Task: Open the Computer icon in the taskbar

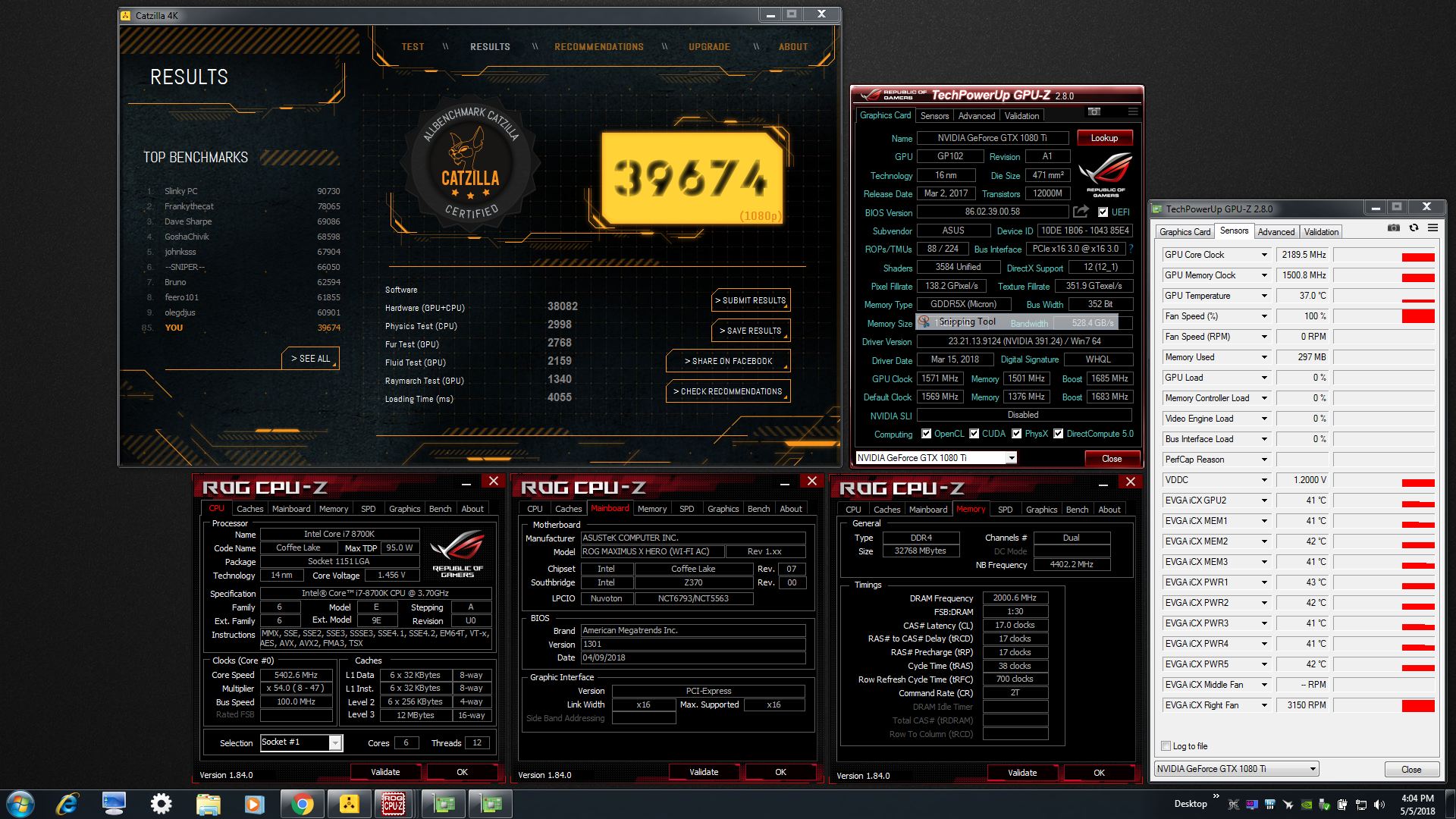Action: tap(114, 804)
